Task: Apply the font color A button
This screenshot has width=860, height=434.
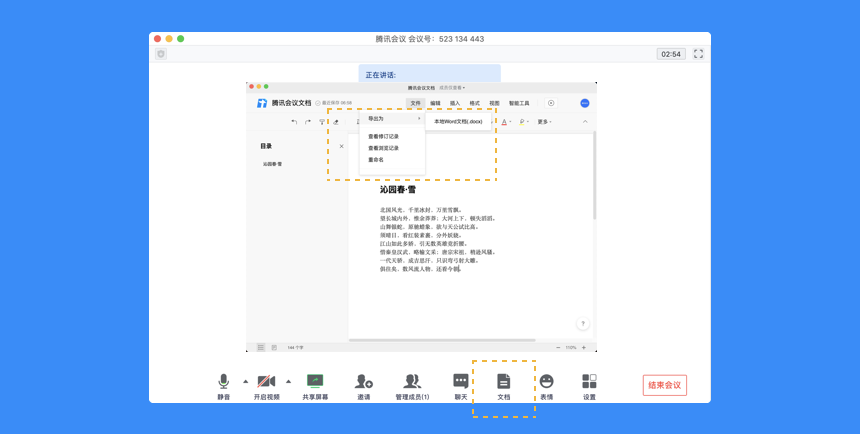Action: pos(504,122)
